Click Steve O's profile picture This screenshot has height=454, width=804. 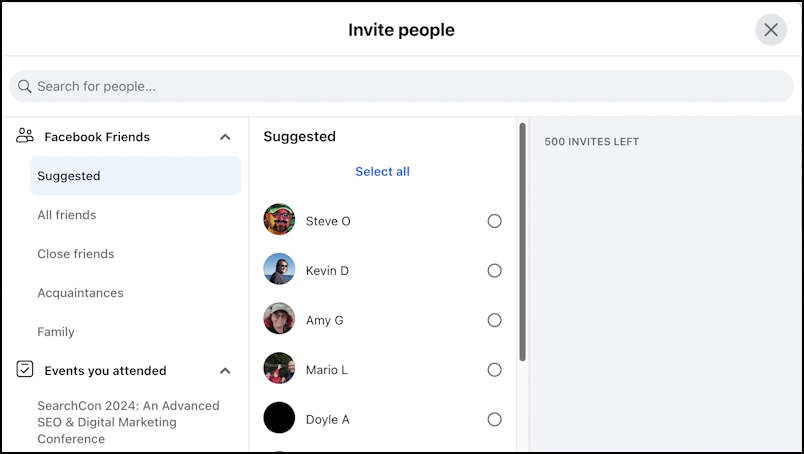tap(279, 220)
